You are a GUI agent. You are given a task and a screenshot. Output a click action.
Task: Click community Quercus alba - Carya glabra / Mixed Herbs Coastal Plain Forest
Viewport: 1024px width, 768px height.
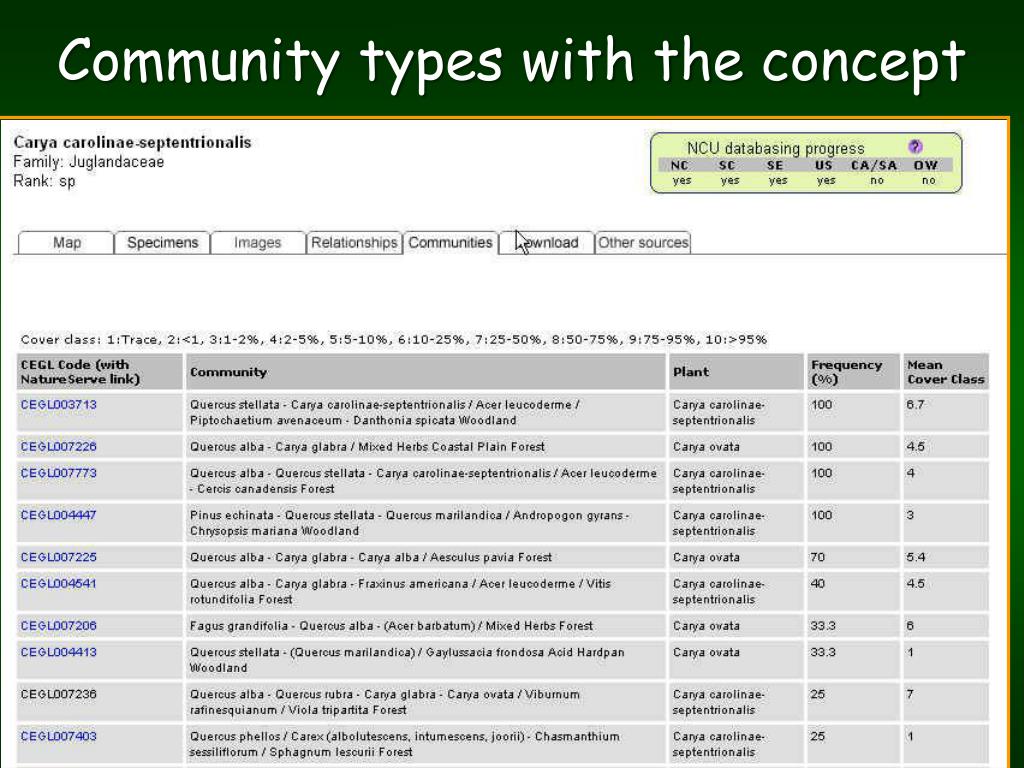[x=367, y=447]
